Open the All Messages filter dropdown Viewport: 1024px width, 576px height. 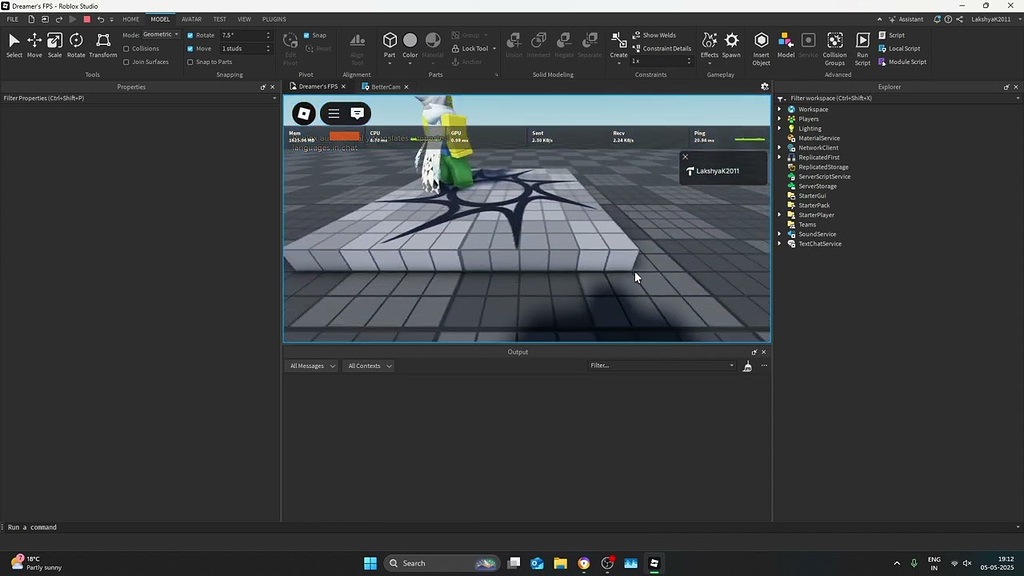[x=311, y=365]
